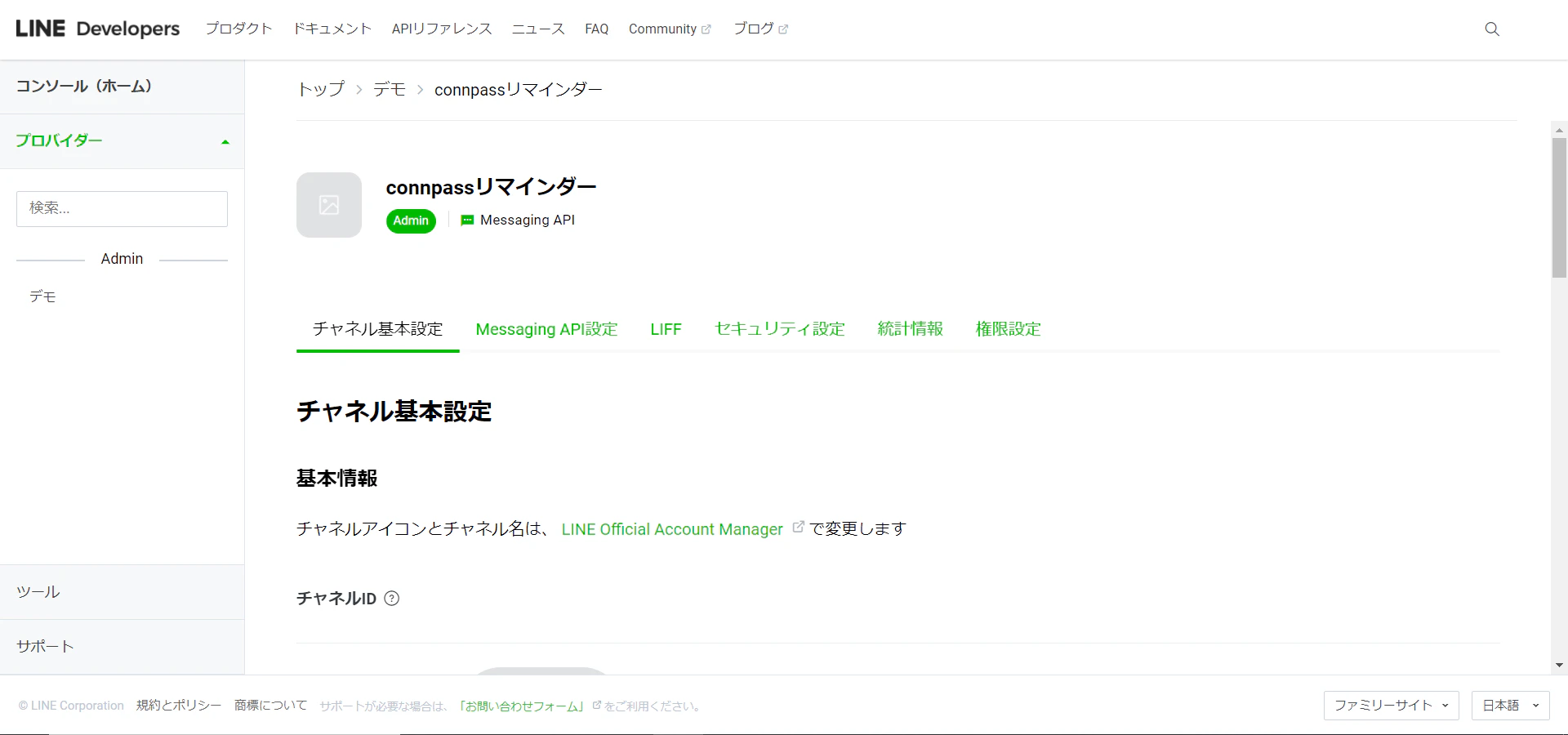The width and height of the screenshot is (1568, 735).
Task: Select the チャネル基本設定 tab
Action: [x=378, y=329]
